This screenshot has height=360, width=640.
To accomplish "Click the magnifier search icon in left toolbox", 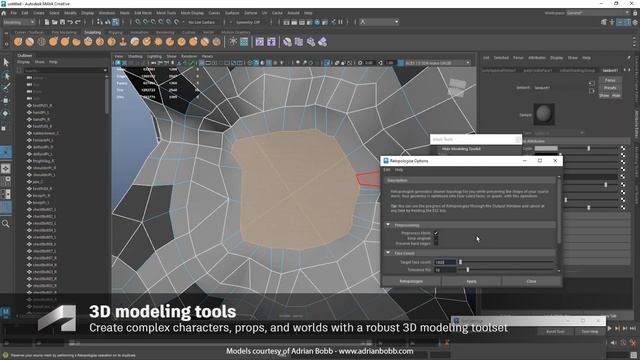I will [6, 224].
